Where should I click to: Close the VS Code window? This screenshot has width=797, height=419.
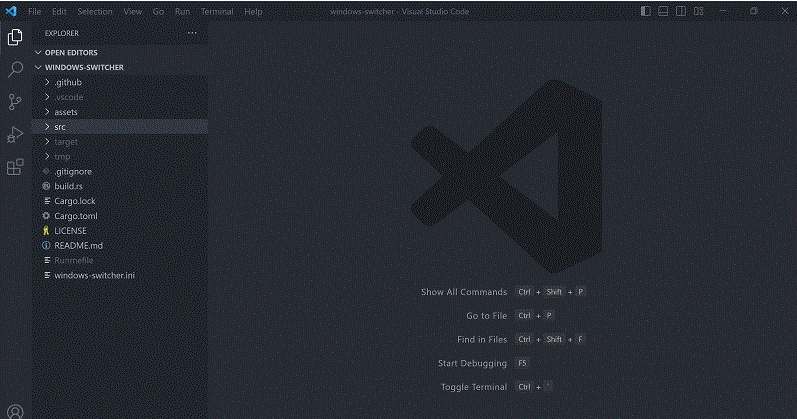(x=784, y=11)
